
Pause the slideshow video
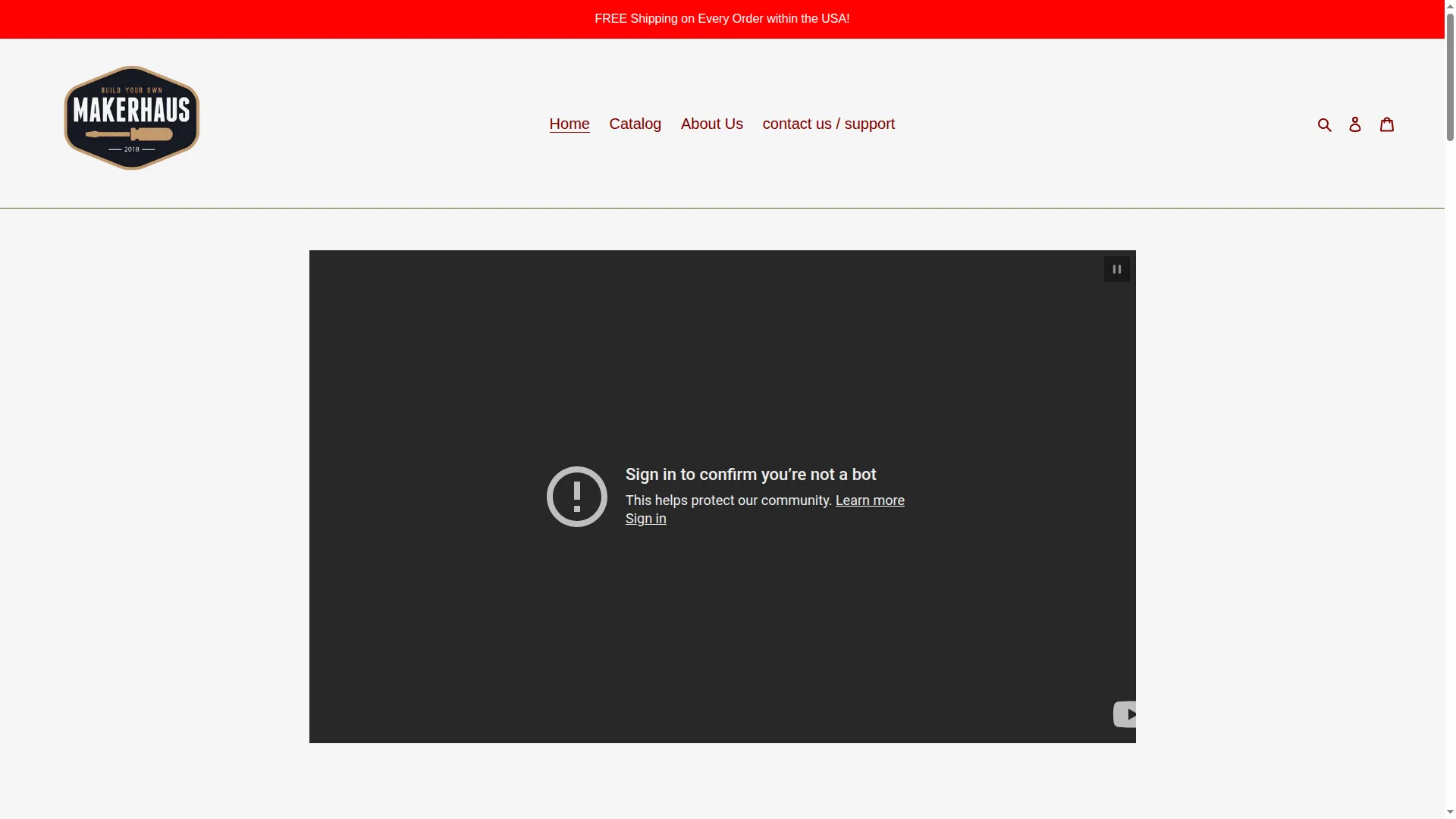click(1117, 269)
